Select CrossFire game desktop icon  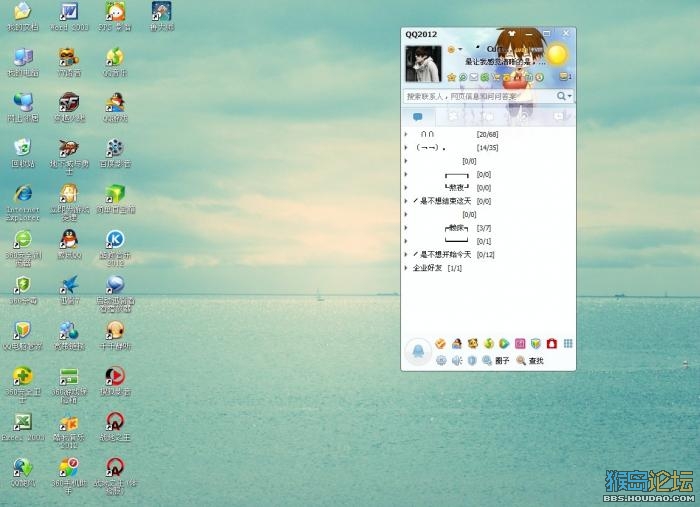click(x=69, y=107)
